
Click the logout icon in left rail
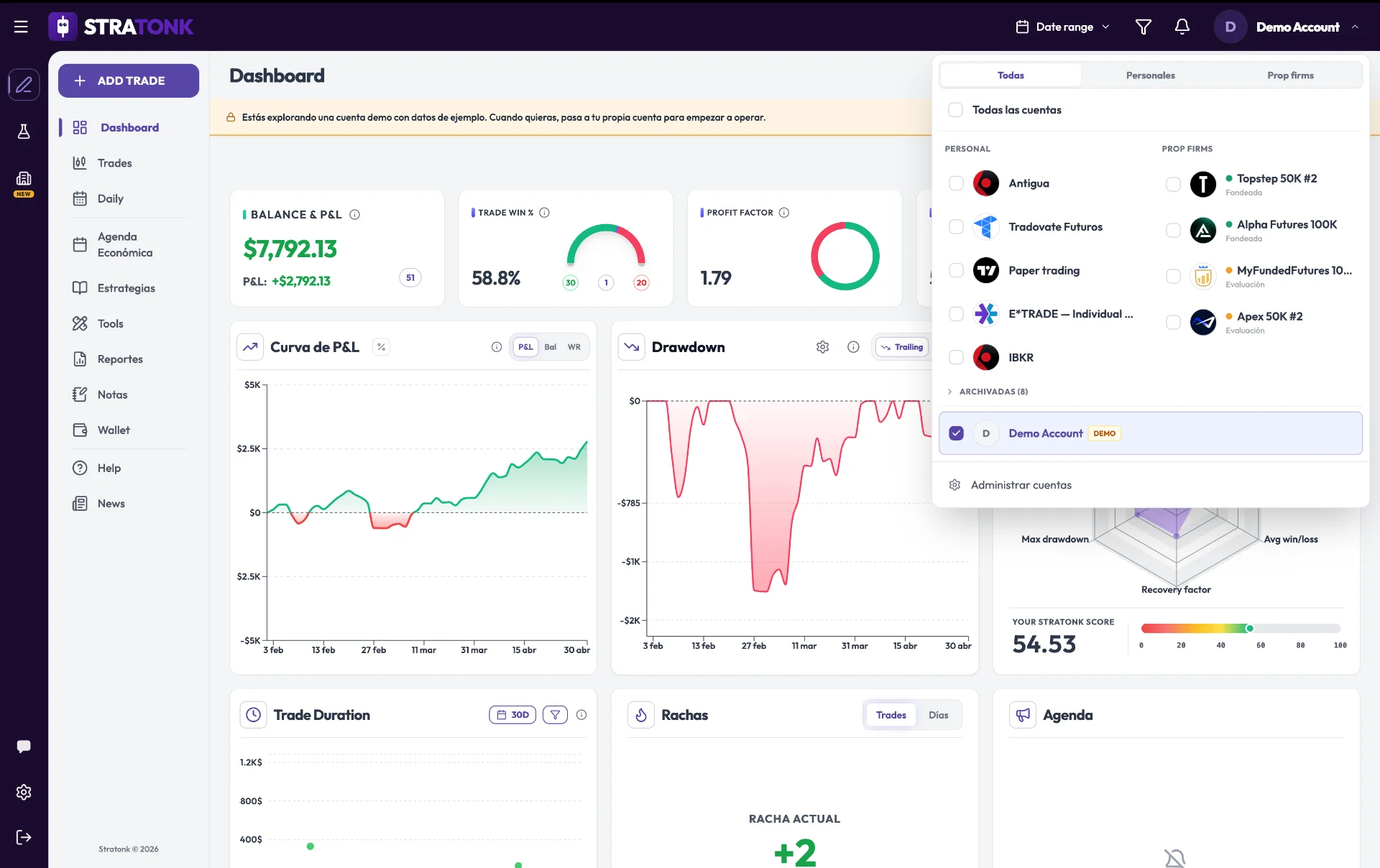coord(24,837)
